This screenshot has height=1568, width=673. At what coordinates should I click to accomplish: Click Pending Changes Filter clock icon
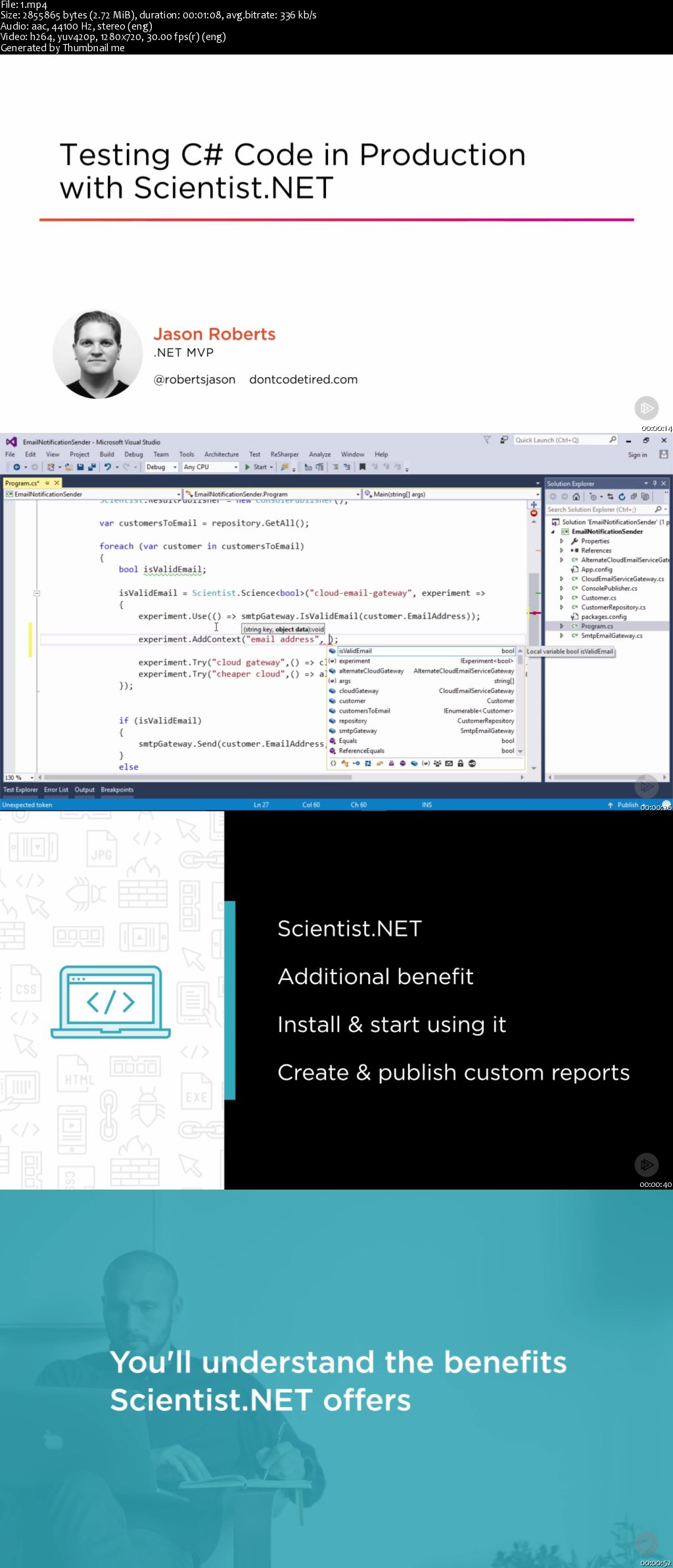594,497
